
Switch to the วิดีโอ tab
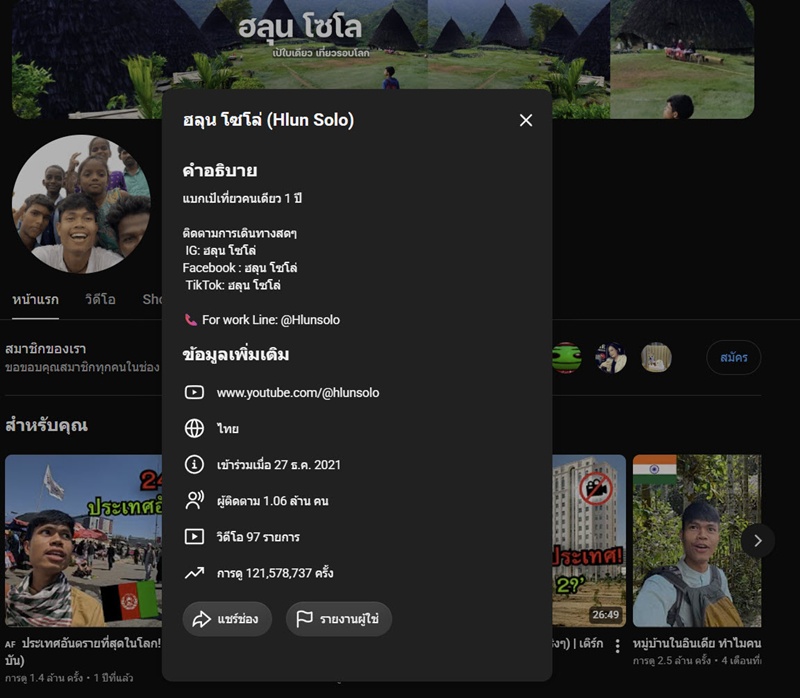tap(100, 300)
